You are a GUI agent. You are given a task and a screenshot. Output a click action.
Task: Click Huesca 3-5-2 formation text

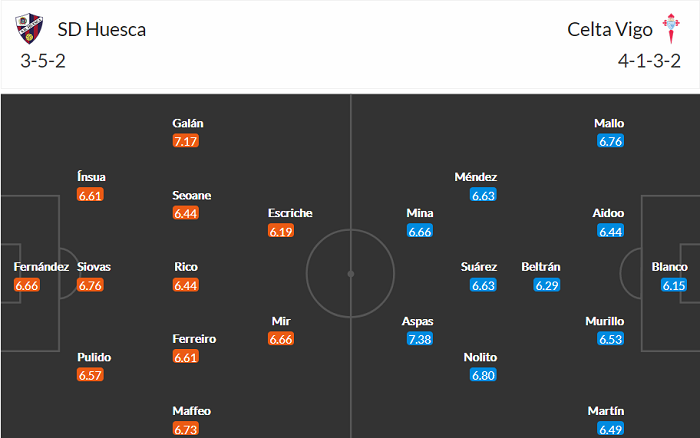click(44, 60)
